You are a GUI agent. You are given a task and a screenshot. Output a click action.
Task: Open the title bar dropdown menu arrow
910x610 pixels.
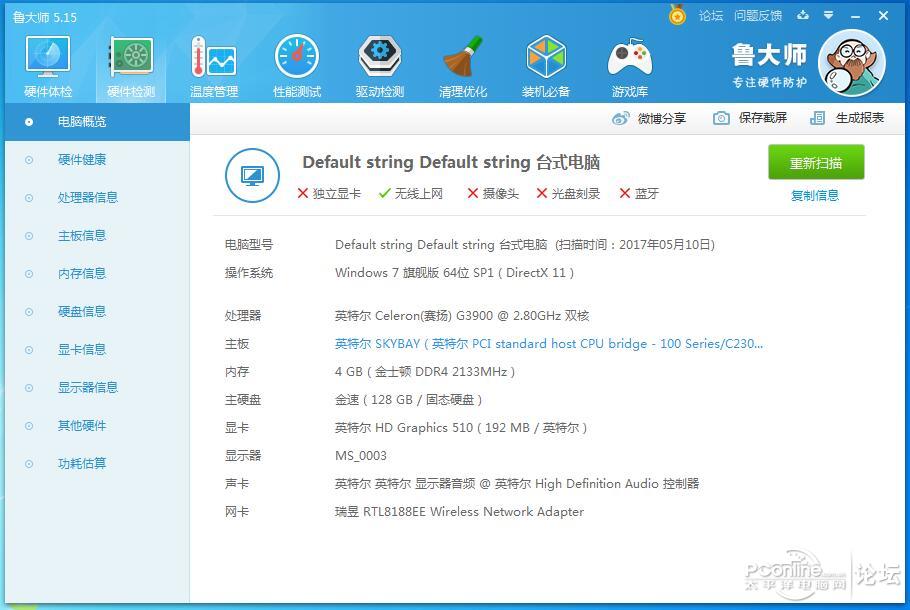coord(829,15)
